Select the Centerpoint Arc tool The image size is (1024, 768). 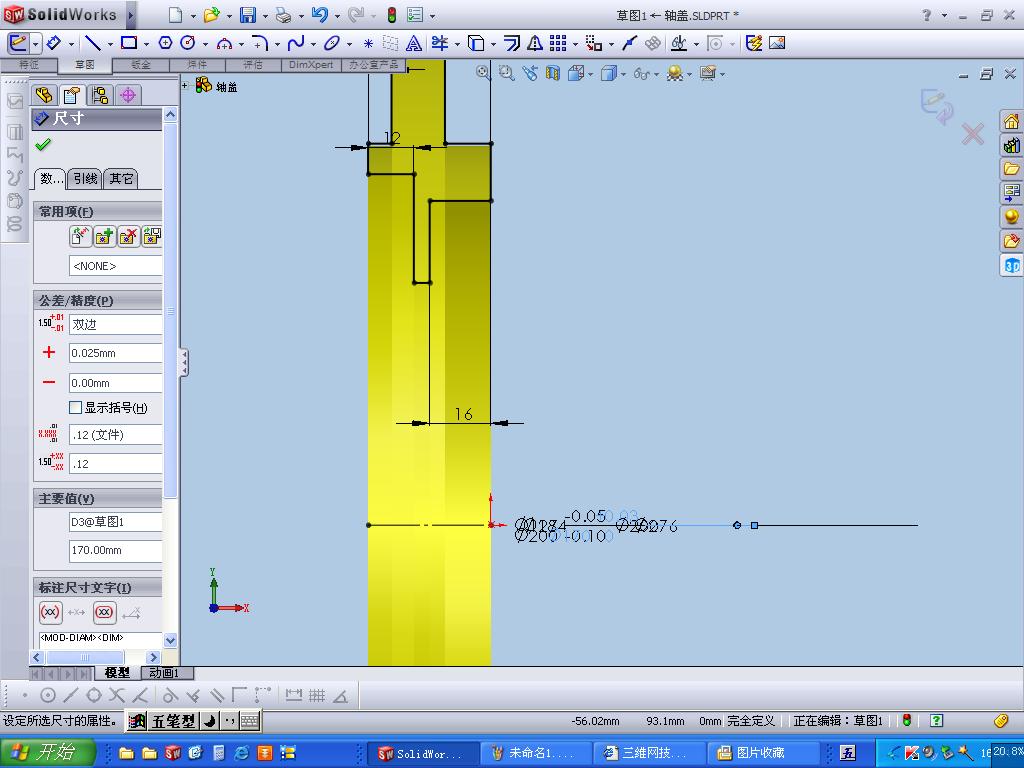[224, 44]
